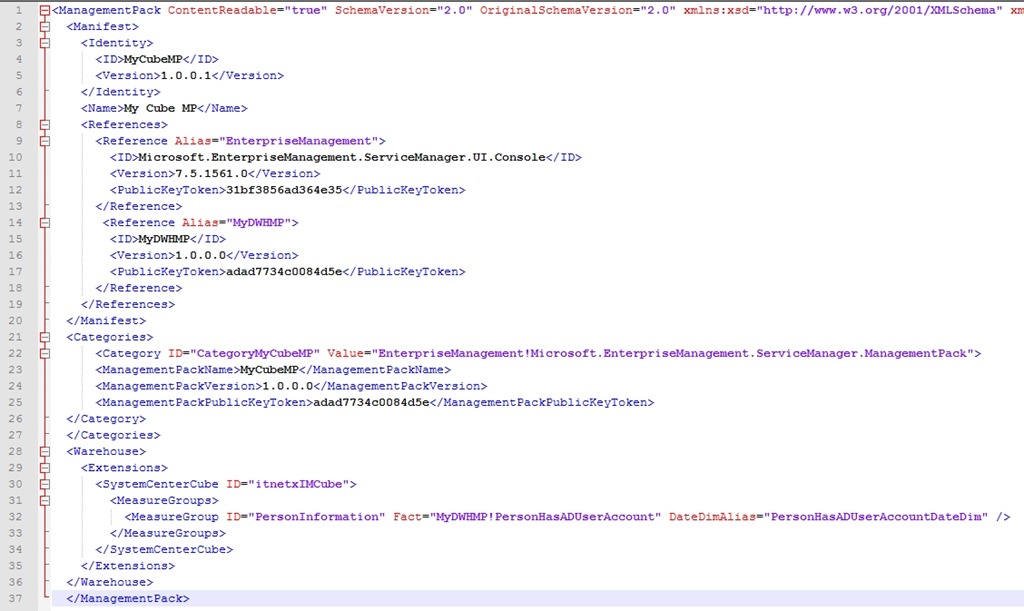Collapse the CategoryMyCubeMP Category fold marker
This screenshot has width=1024, height=611.
(44, 353)
